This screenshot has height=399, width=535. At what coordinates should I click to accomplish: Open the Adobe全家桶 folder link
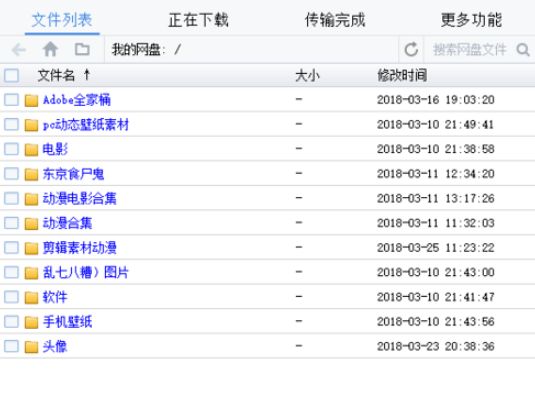[x=77, y=100]
